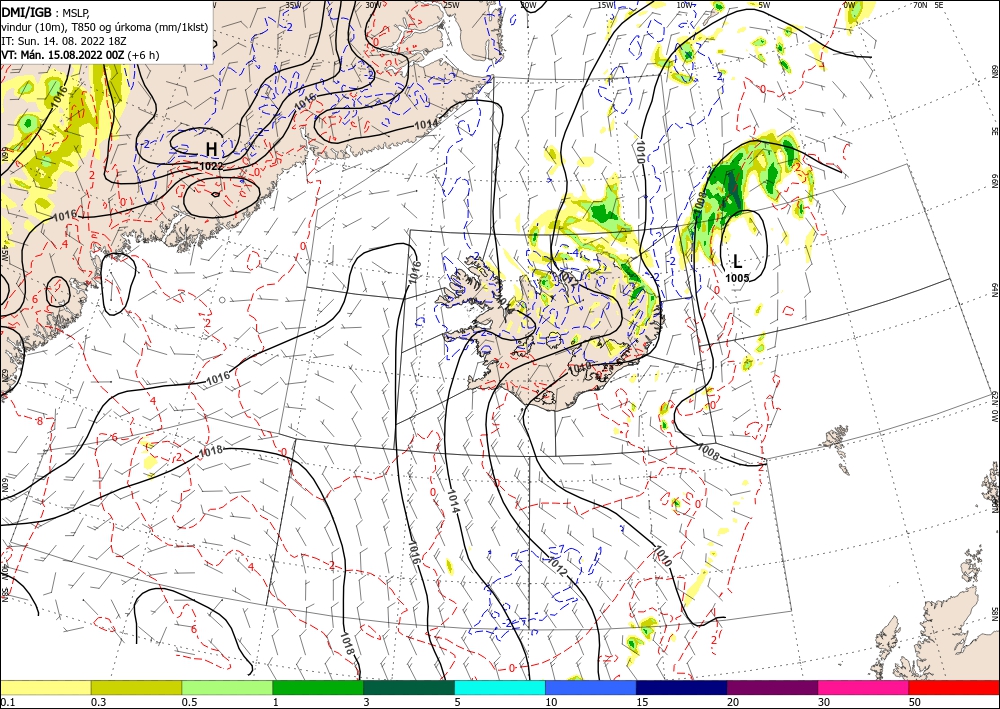This screenshot has height=709, width=1000.
Task: Click the legend value '0.5'
Action: point(188,702)
